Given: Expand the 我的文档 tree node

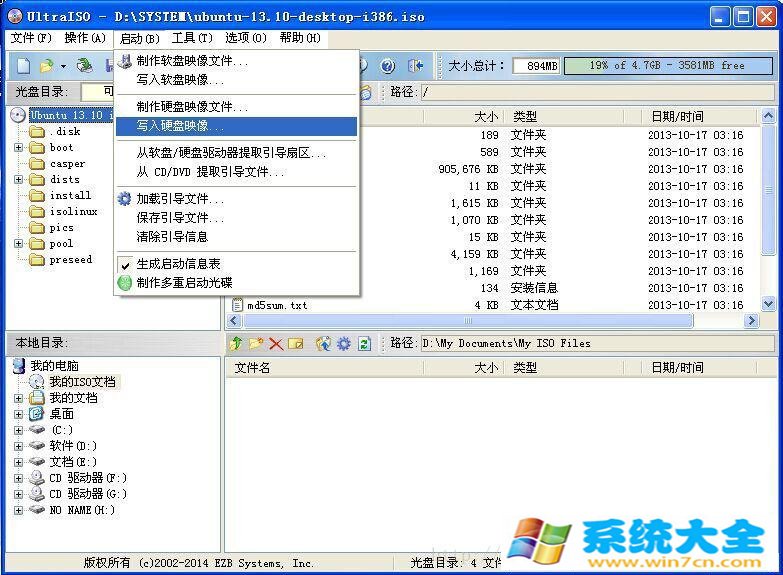Looking at the screenshot, I should tap(18, 398).
